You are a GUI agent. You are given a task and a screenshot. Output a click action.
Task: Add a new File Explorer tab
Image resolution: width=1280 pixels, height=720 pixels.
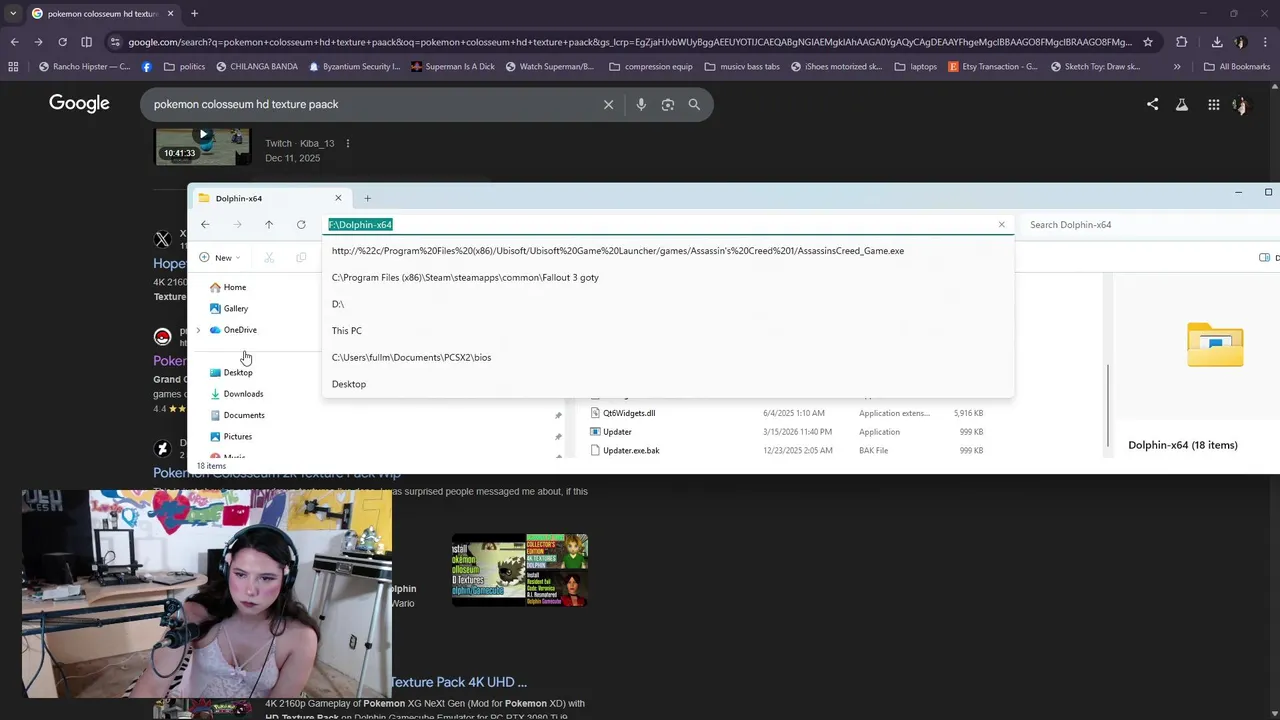tap(367, 198)
